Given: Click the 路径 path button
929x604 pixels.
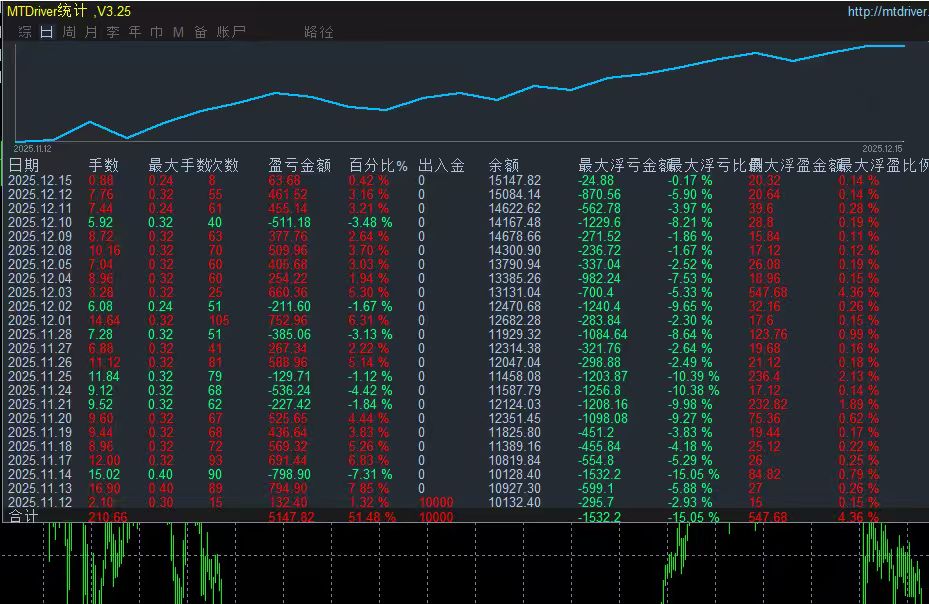Looking at the screenshot, I should (x=319, y=32).
